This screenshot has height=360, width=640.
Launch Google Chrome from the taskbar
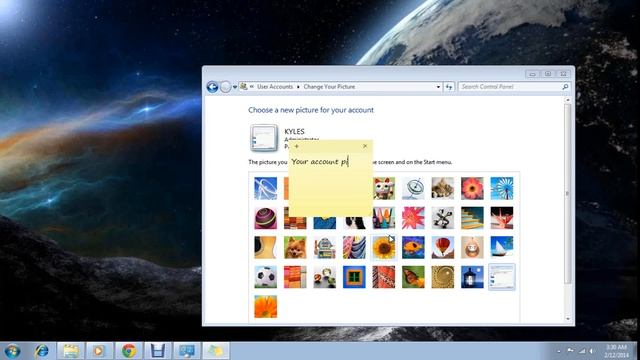pos(129,351)
